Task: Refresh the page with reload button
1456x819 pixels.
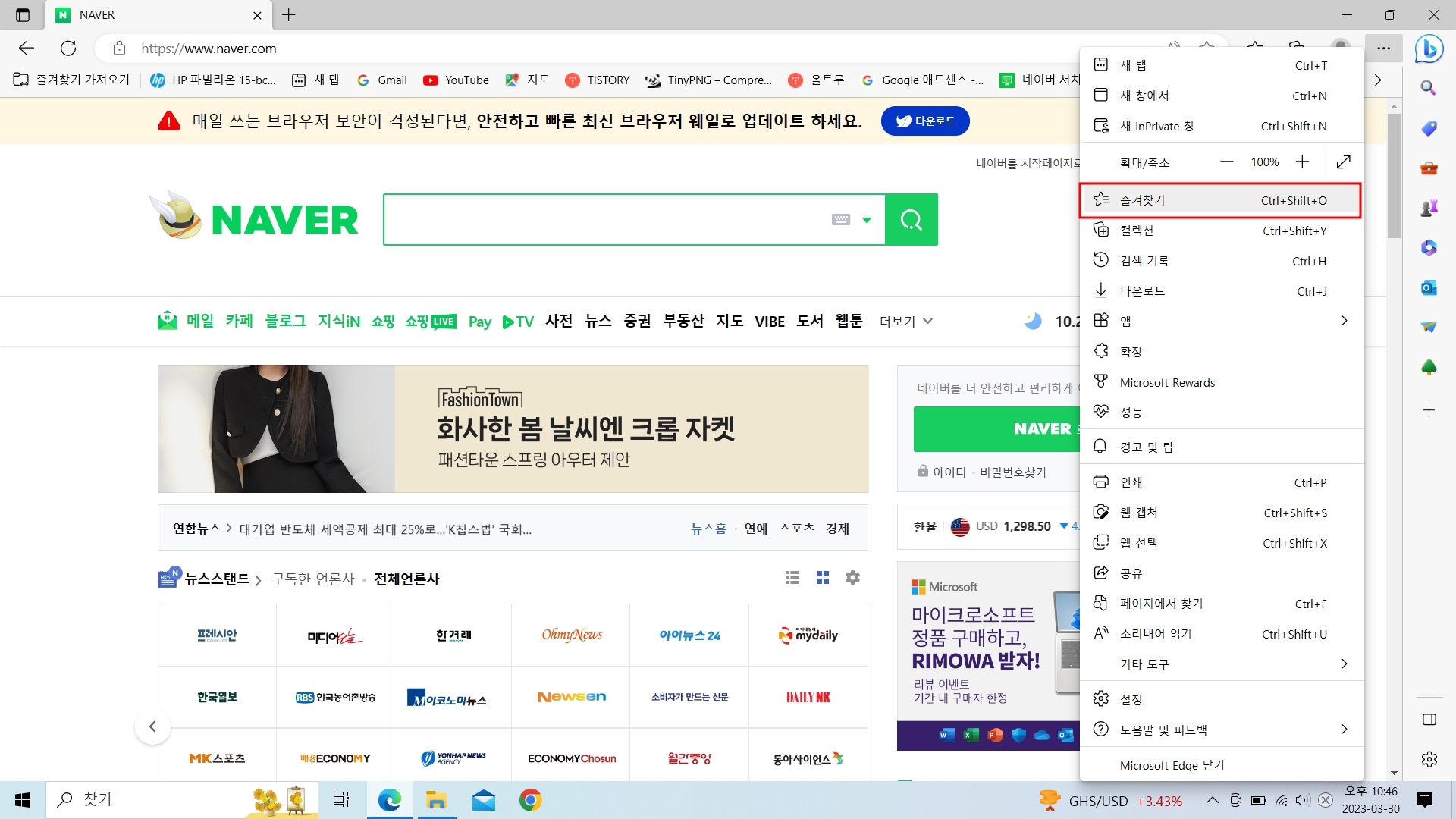Action: pyautogui.click(x=68, y=49)
